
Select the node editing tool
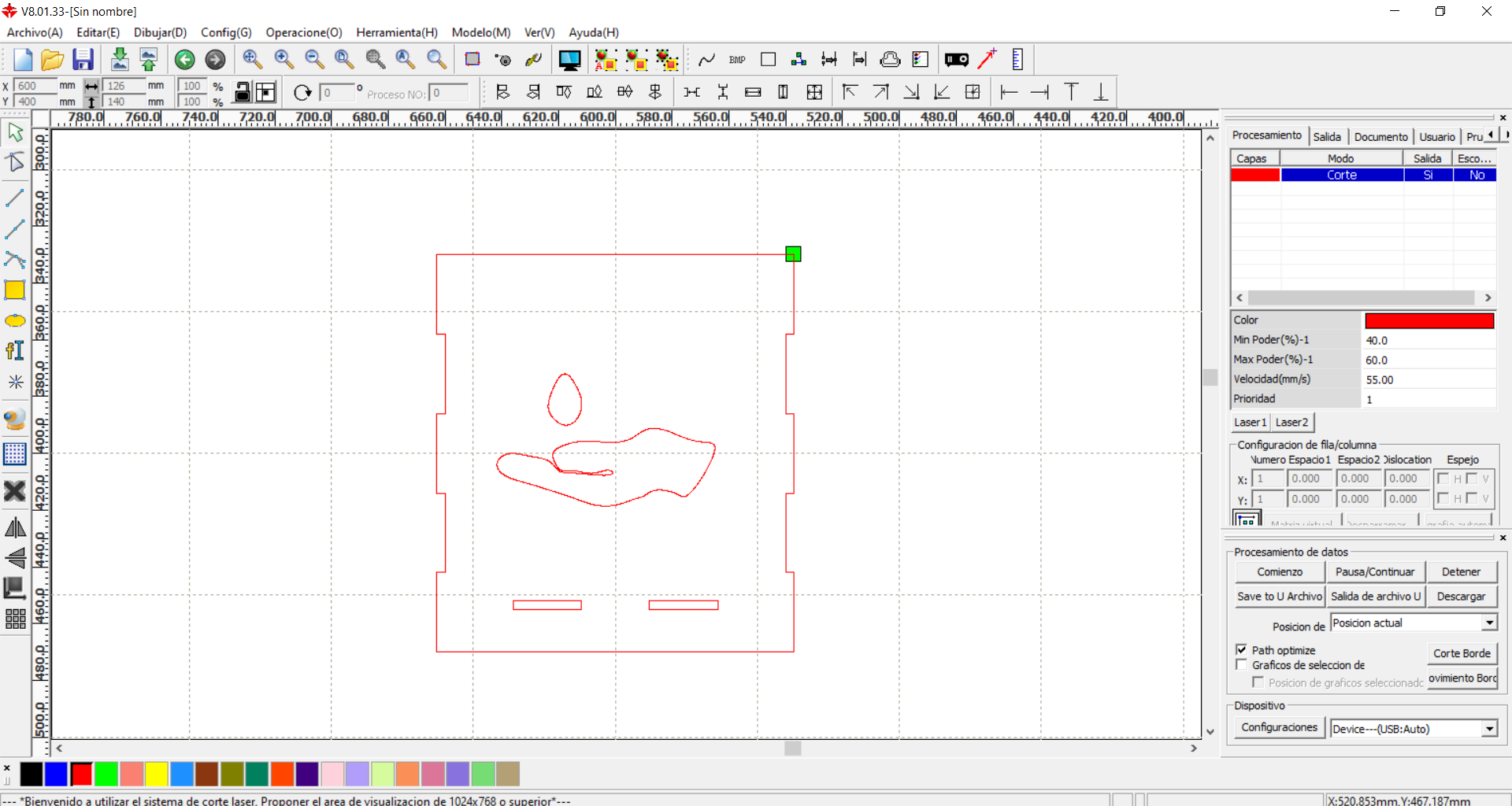[x=15, y=162]
